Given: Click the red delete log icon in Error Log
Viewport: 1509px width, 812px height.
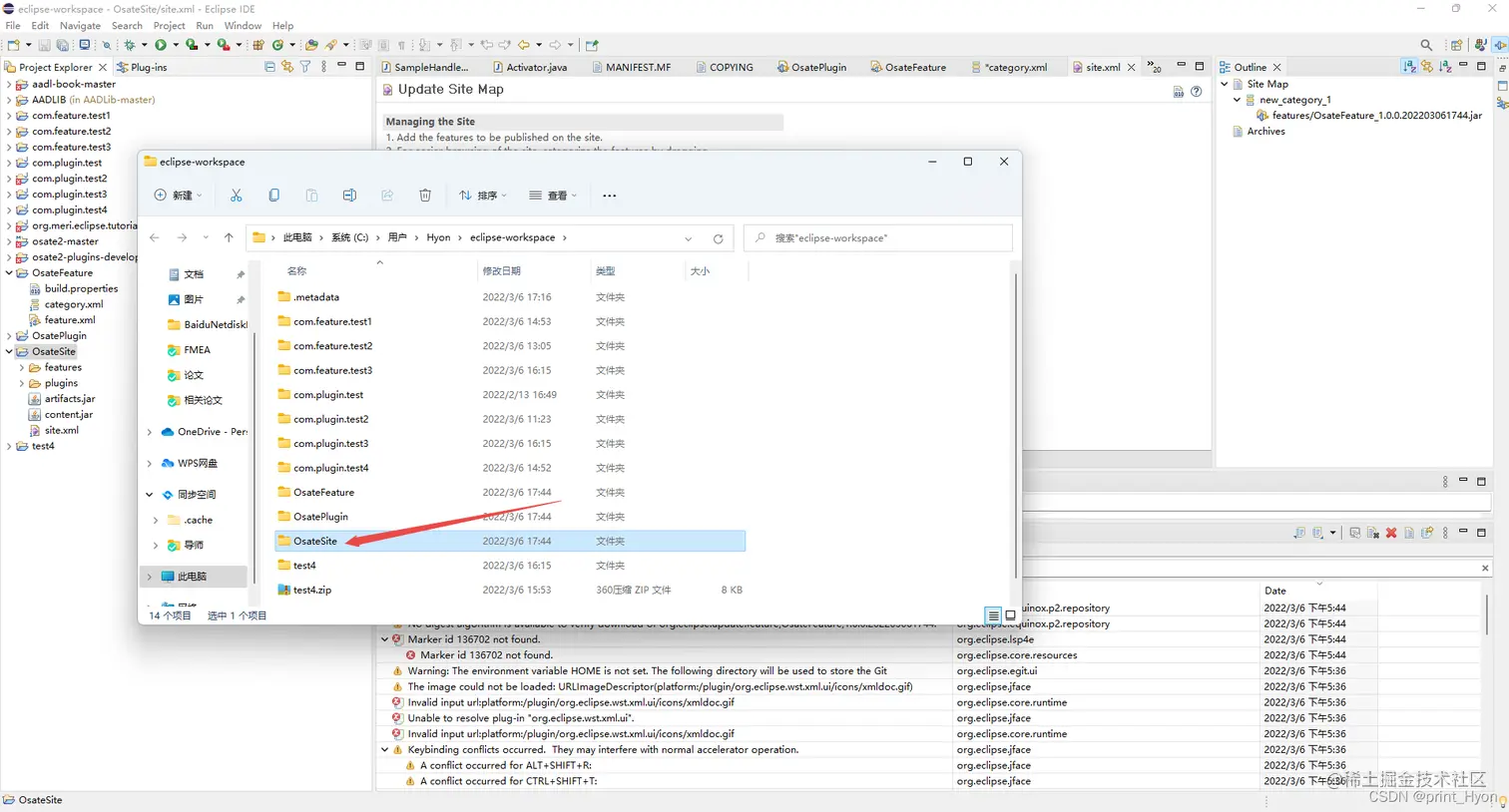Looking at the screenshot, I should 1391,533.
